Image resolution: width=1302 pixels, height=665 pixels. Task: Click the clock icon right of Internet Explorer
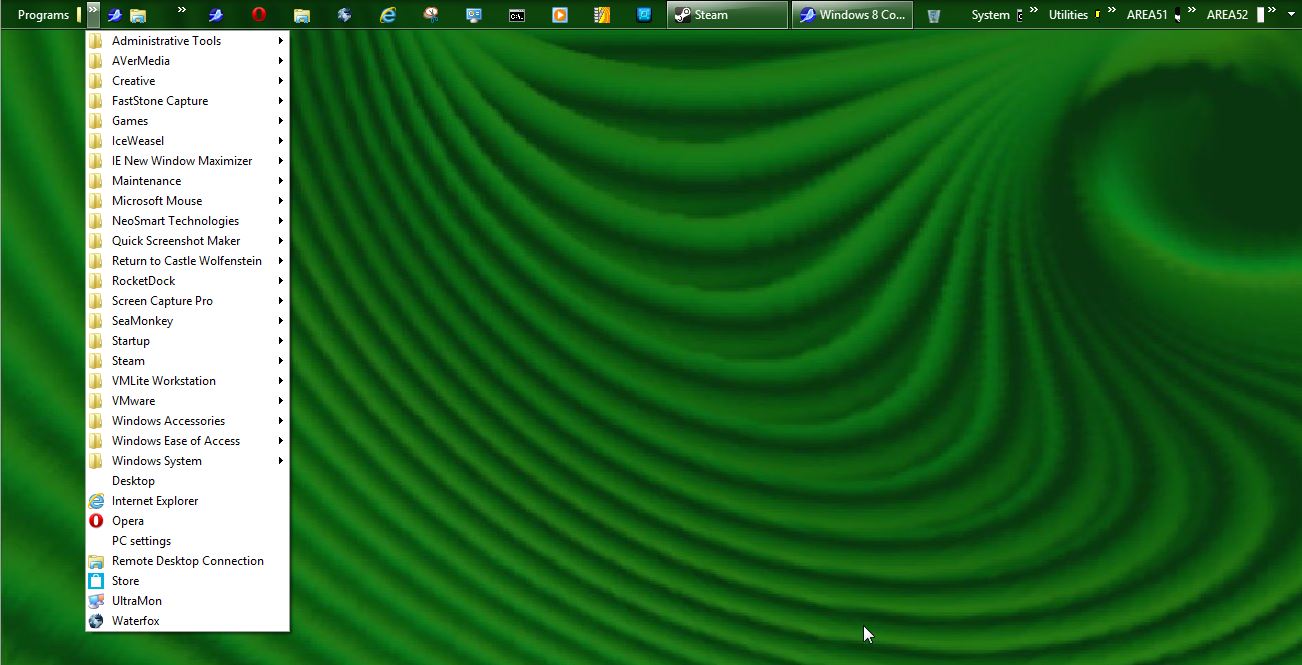tap(431, 15)
